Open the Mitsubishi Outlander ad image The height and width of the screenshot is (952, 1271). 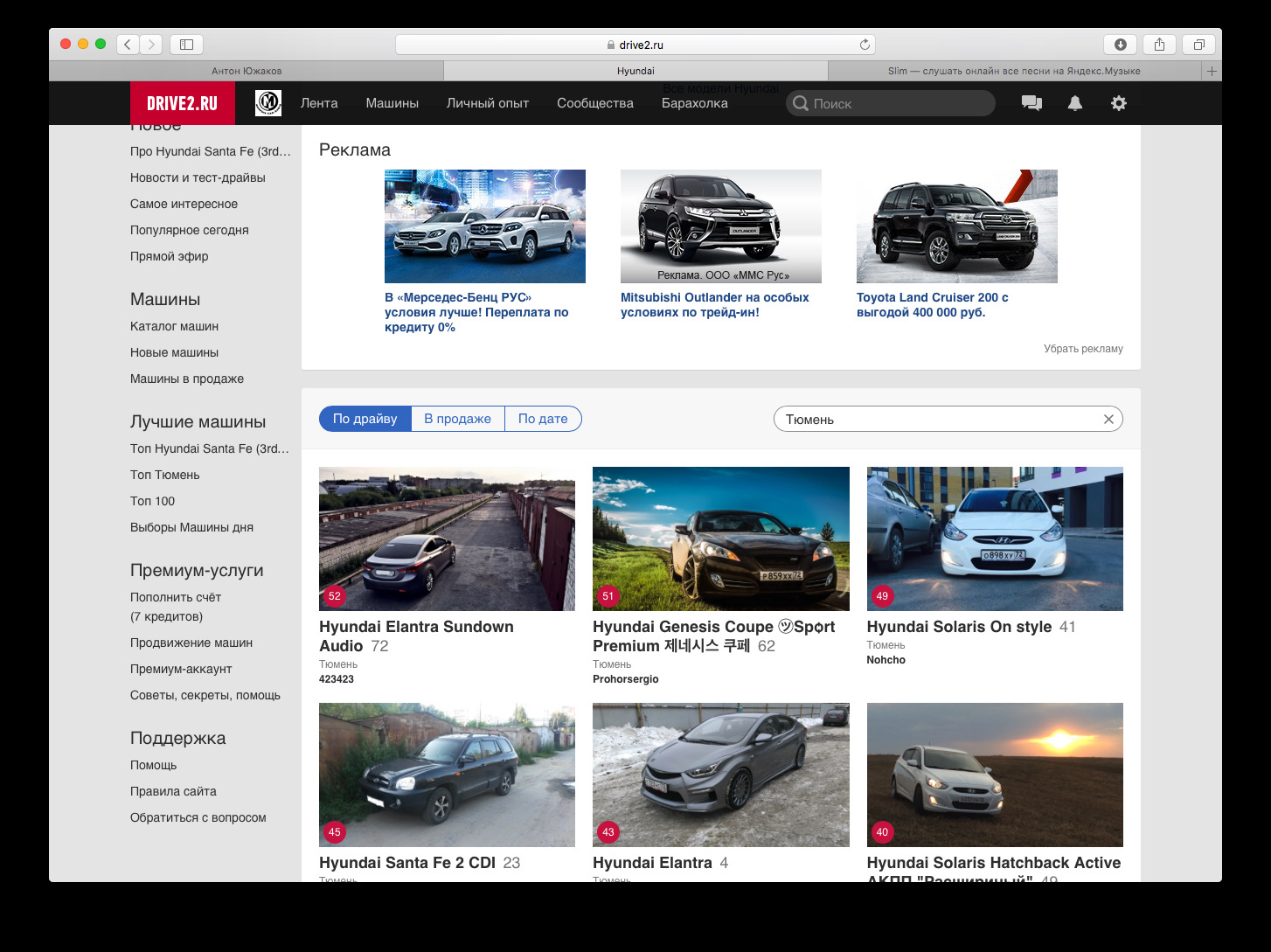tap(721, 226)
